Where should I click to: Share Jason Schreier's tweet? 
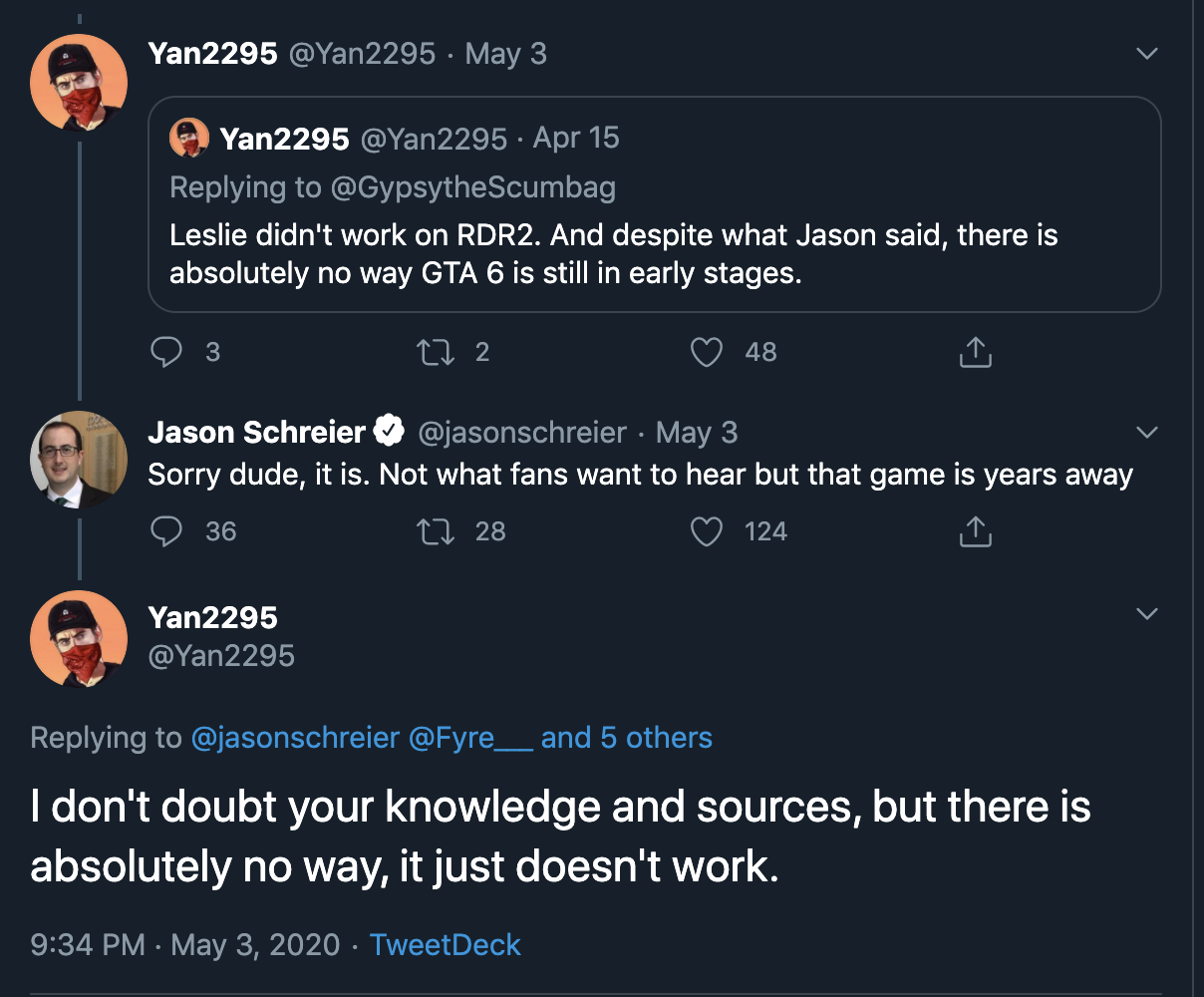click(975, 531)
